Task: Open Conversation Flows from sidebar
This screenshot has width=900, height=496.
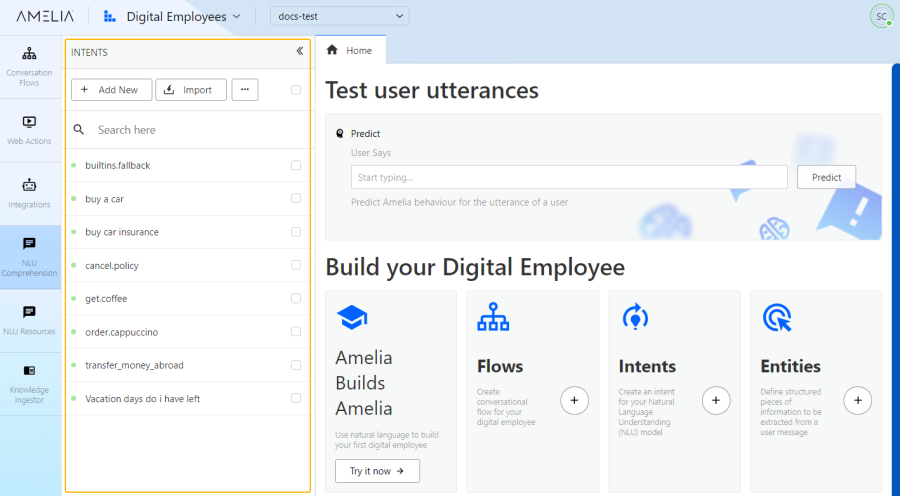Action: click(29, 67)
